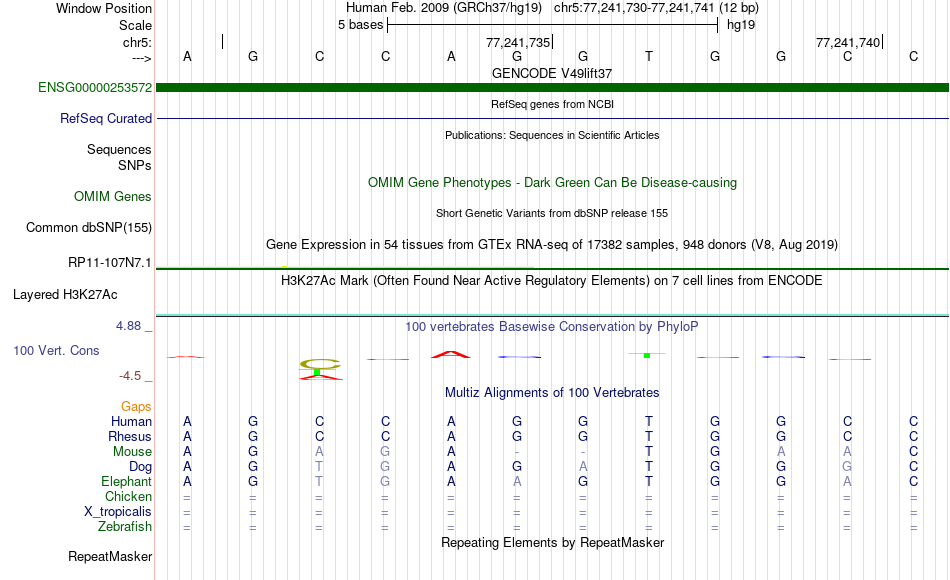Click the first A base in chr5 sequence row

187,56
